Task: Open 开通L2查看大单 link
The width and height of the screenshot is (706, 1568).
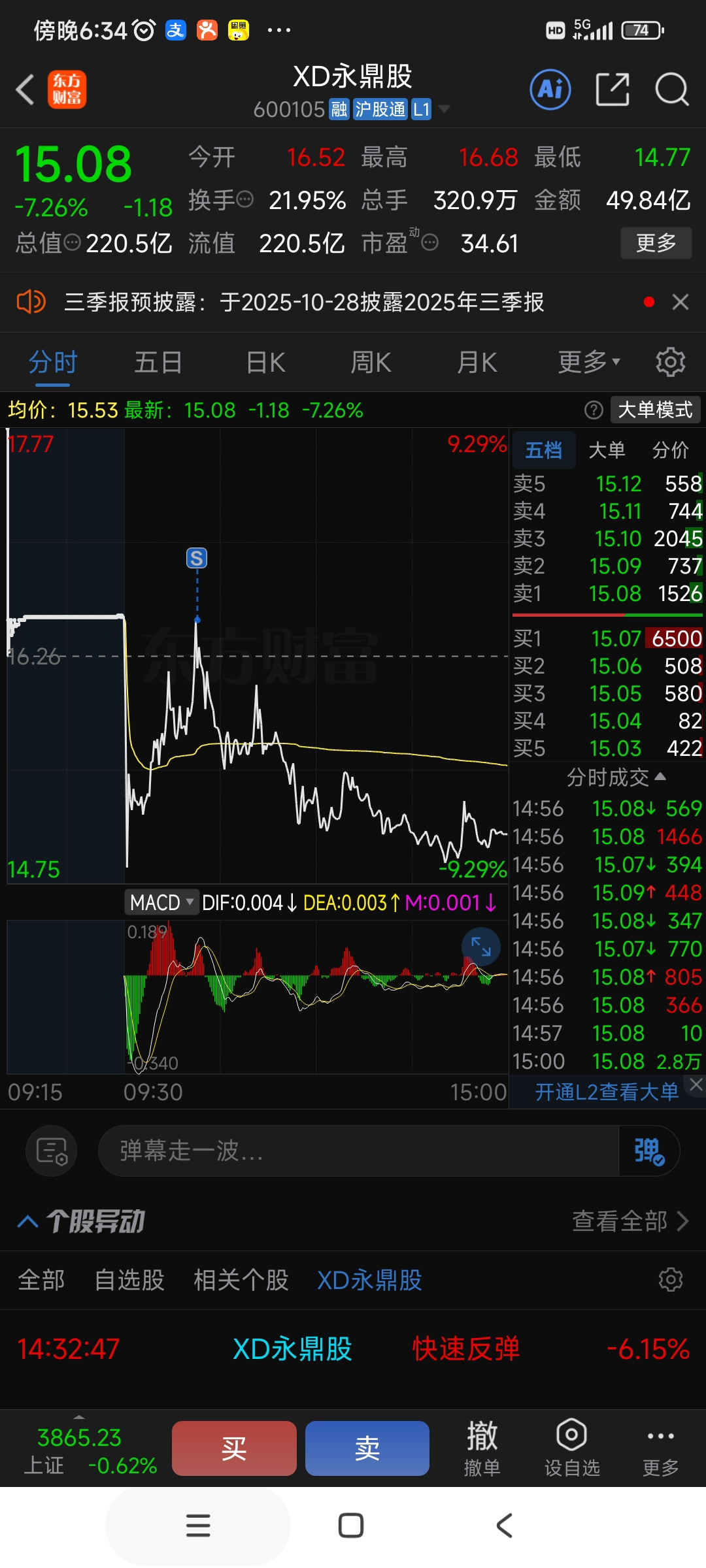Action: 607,1092
